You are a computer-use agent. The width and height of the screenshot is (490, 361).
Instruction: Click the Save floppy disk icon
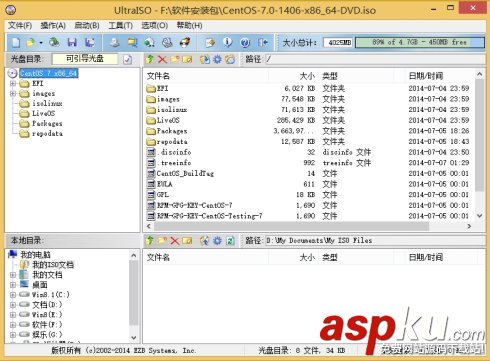[72, 42]
